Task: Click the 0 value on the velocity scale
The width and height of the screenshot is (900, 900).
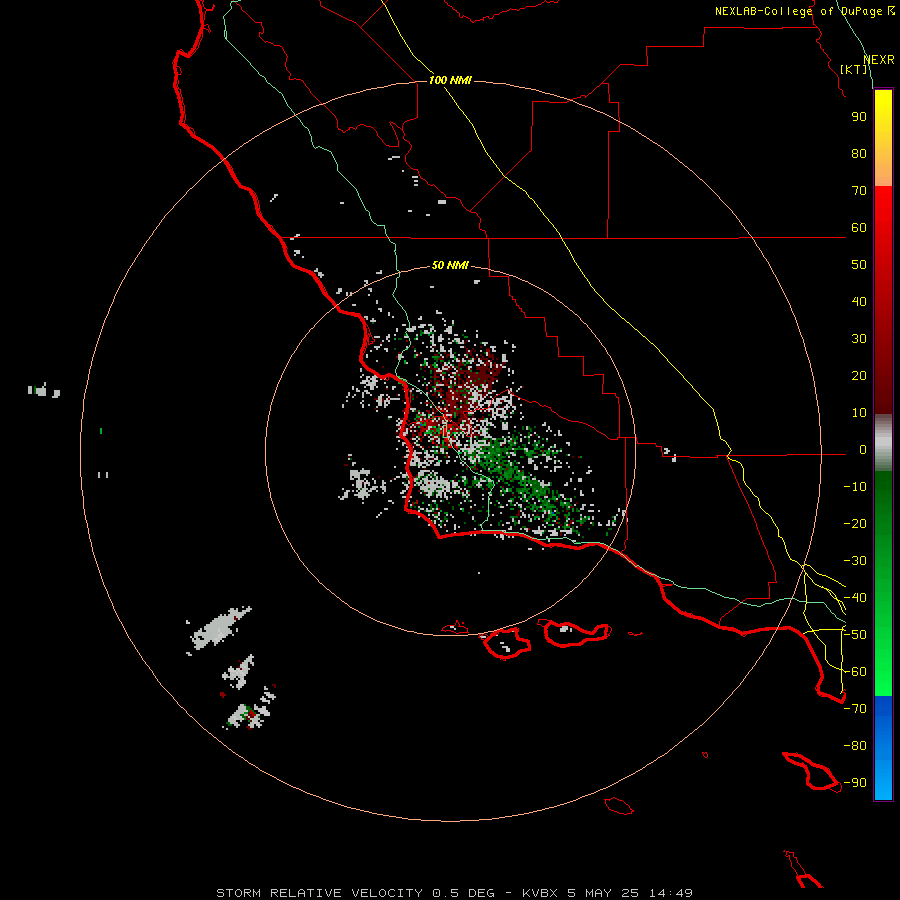Action: click(x=863, y=450)
